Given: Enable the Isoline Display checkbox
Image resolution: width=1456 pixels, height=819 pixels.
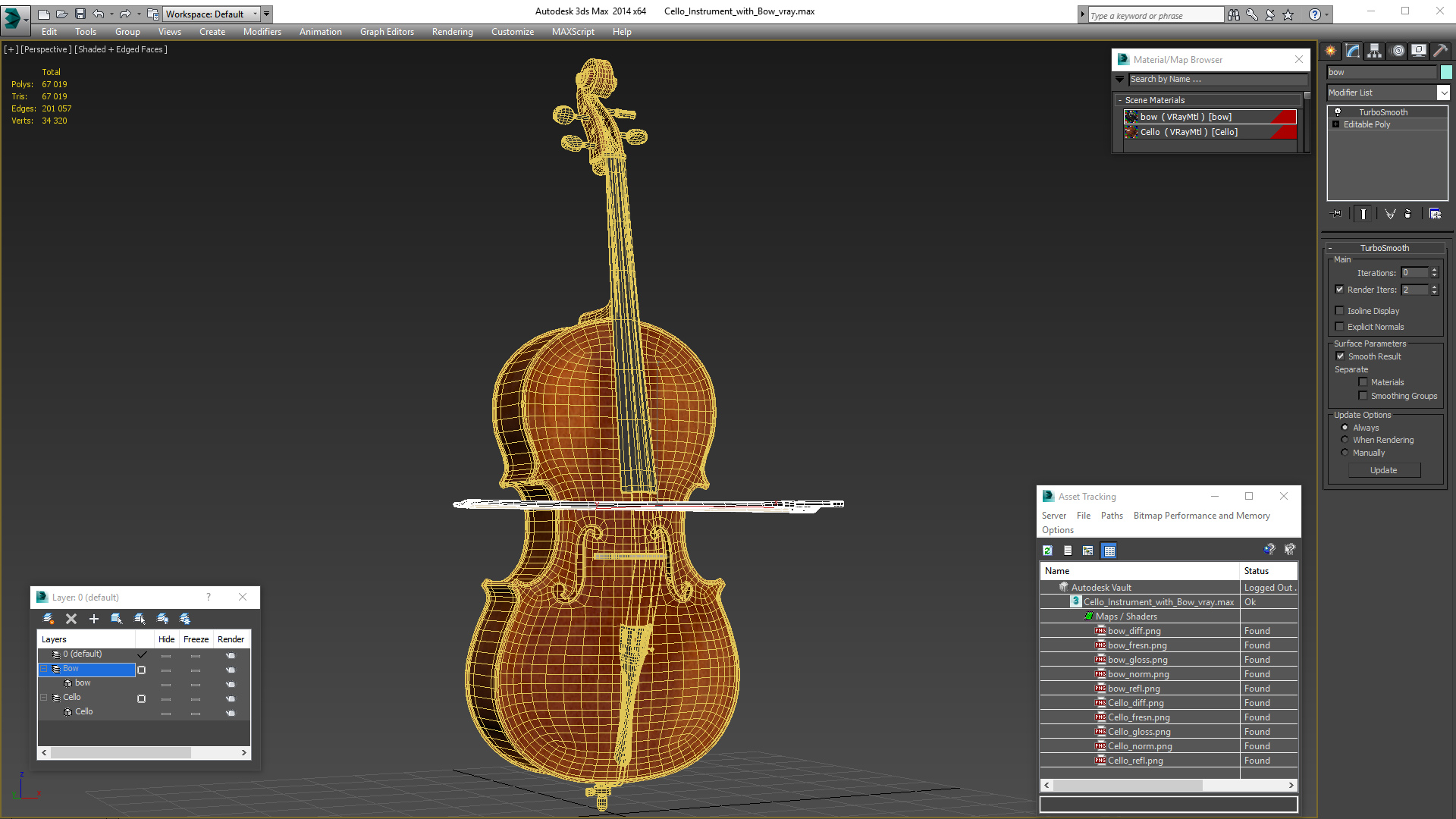Looking at the screenshot, I should 1339,311.
